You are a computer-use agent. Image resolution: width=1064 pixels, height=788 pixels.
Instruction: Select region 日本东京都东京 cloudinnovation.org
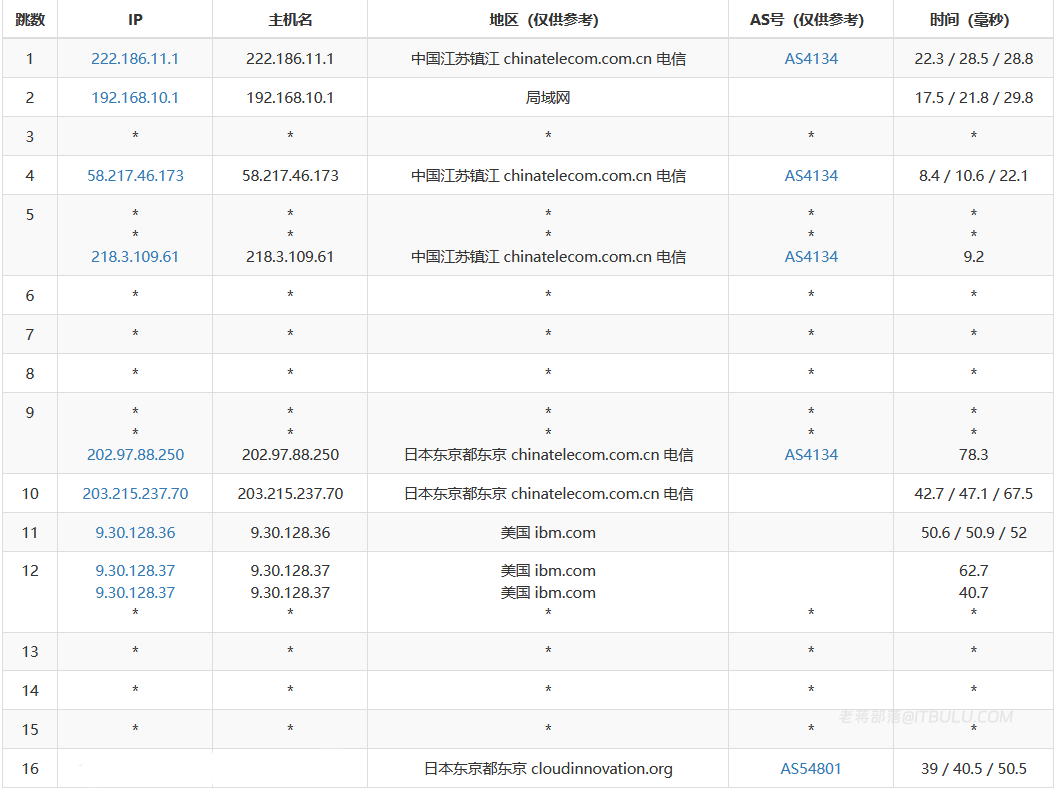click(548, 768)
